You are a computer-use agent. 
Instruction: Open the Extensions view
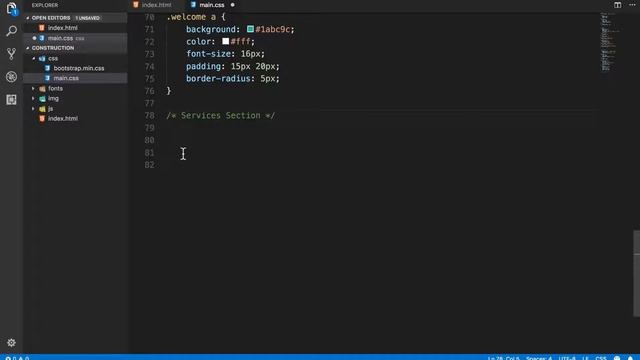11,100
